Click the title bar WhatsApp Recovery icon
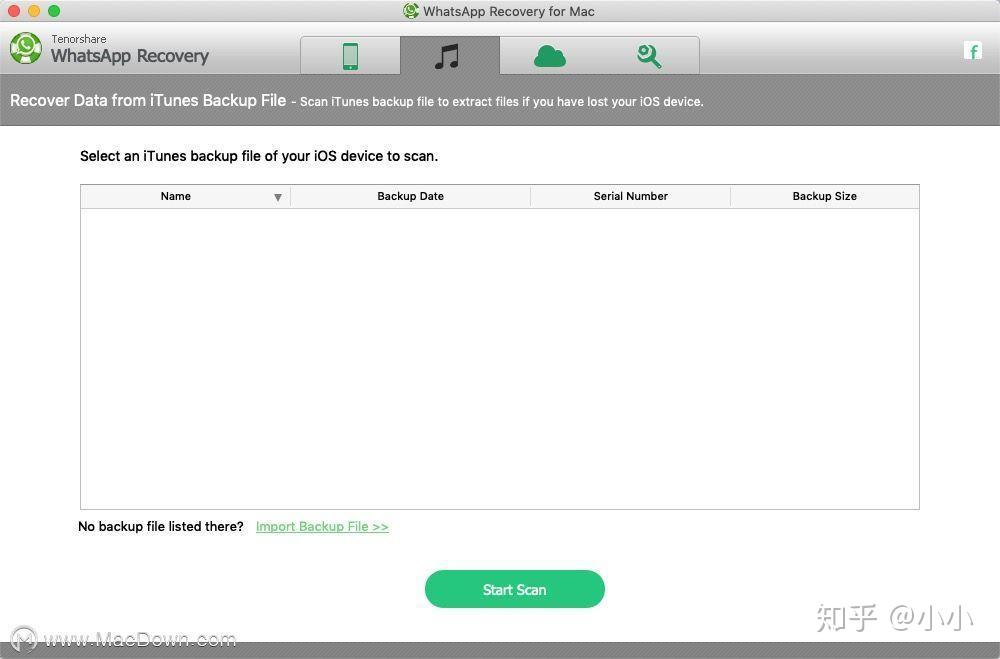1000x659 pixels. click(411, 11)
